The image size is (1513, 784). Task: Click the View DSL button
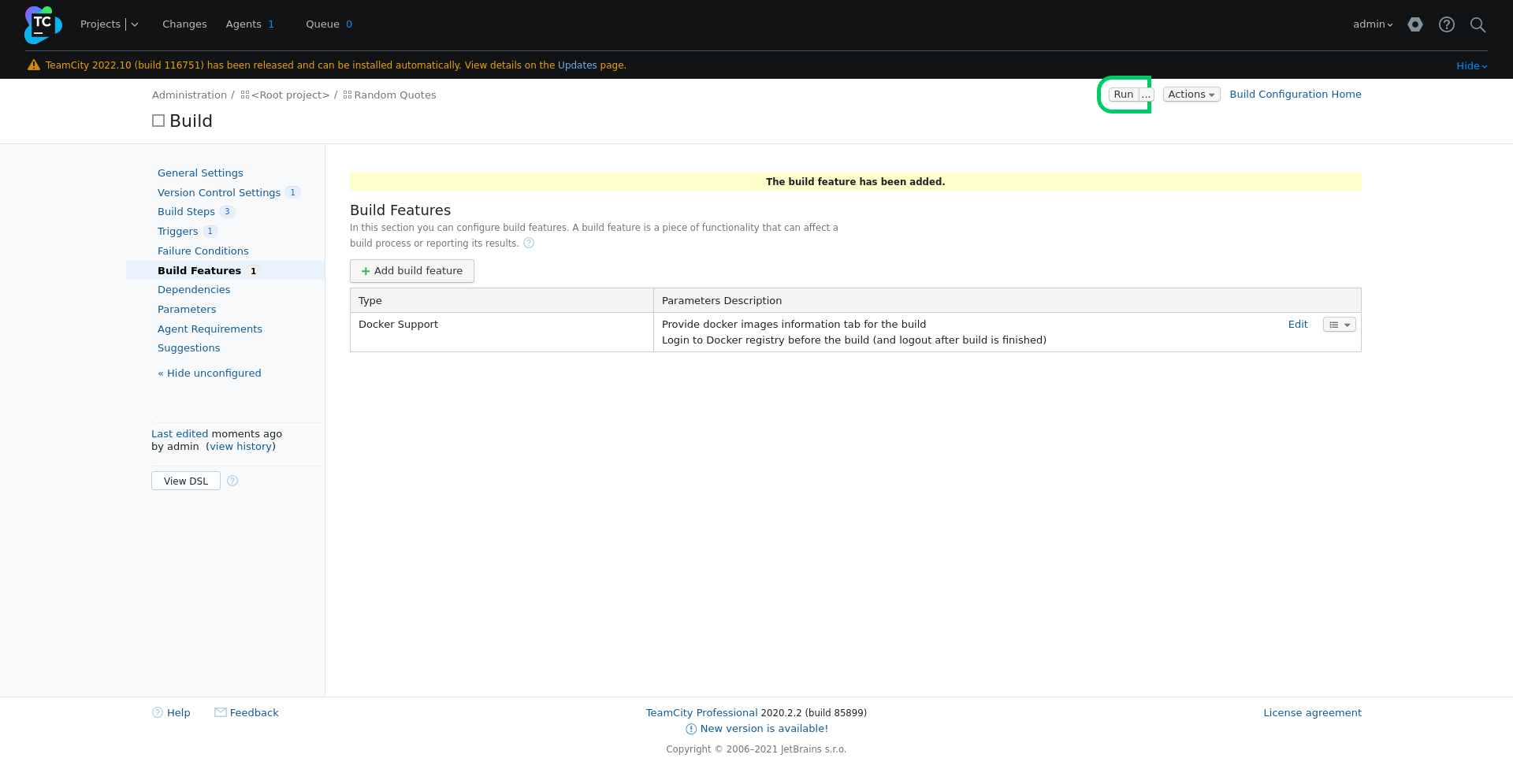point(186,481)
